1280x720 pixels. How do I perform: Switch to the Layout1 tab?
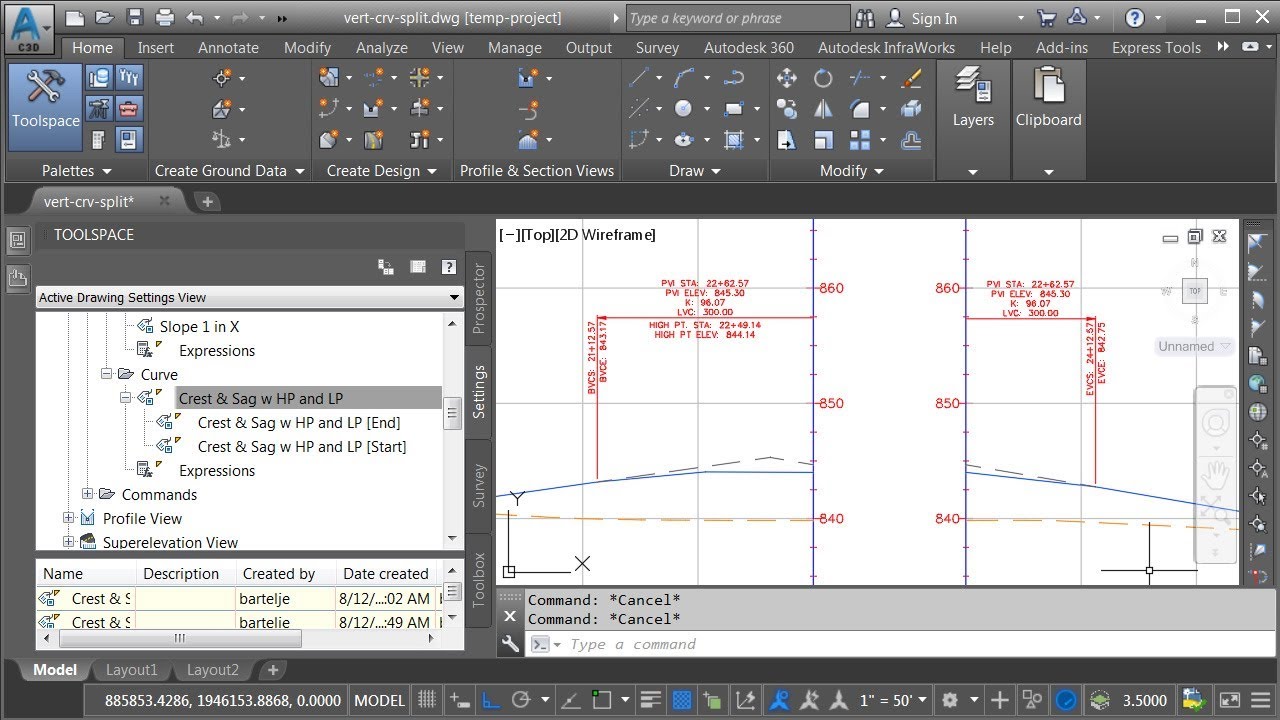[132, 670]
